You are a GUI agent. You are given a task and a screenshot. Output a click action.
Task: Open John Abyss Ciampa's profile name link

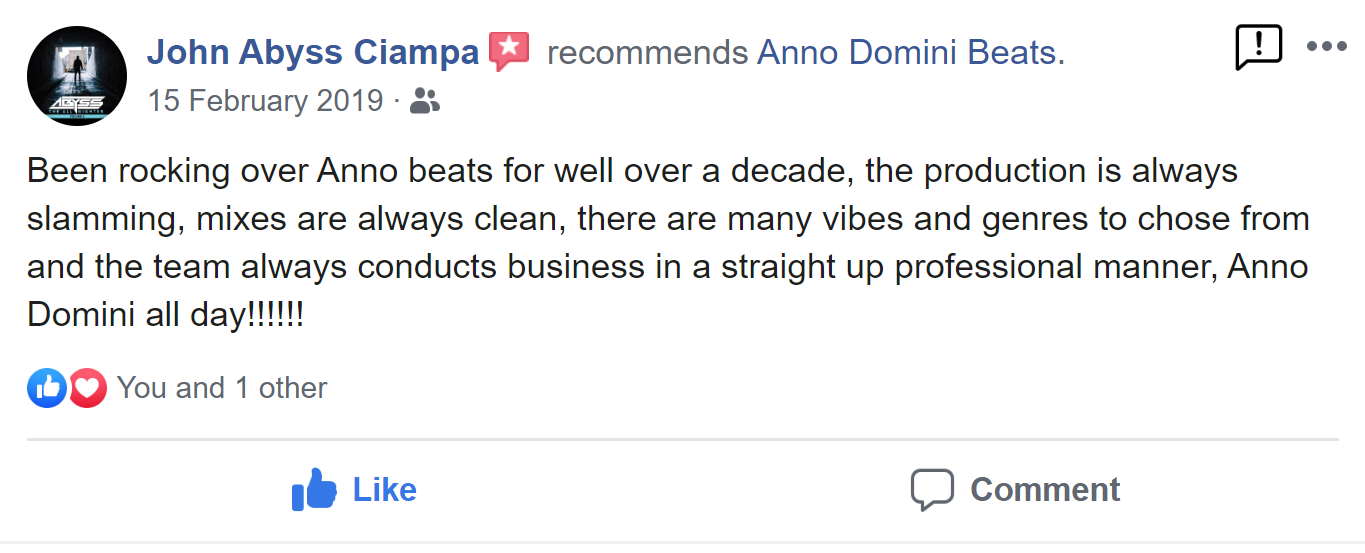coord(313,52)
